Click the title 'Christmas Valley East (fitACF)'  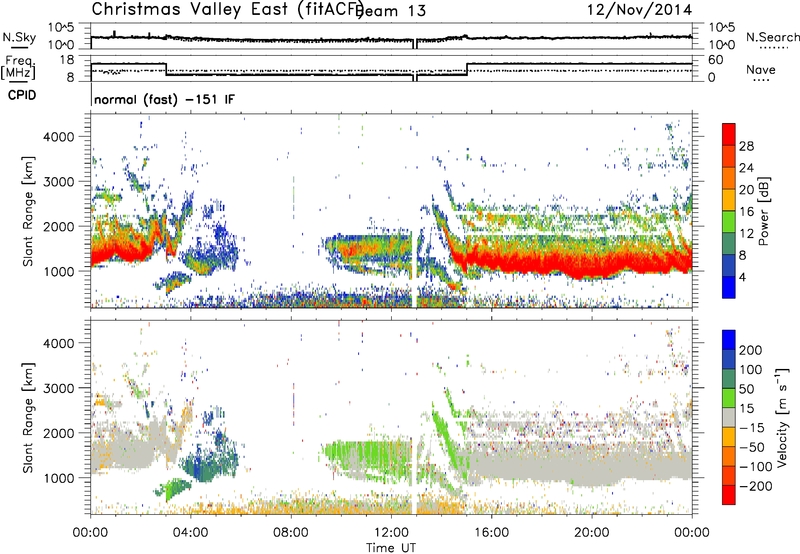tap(228, 10)
